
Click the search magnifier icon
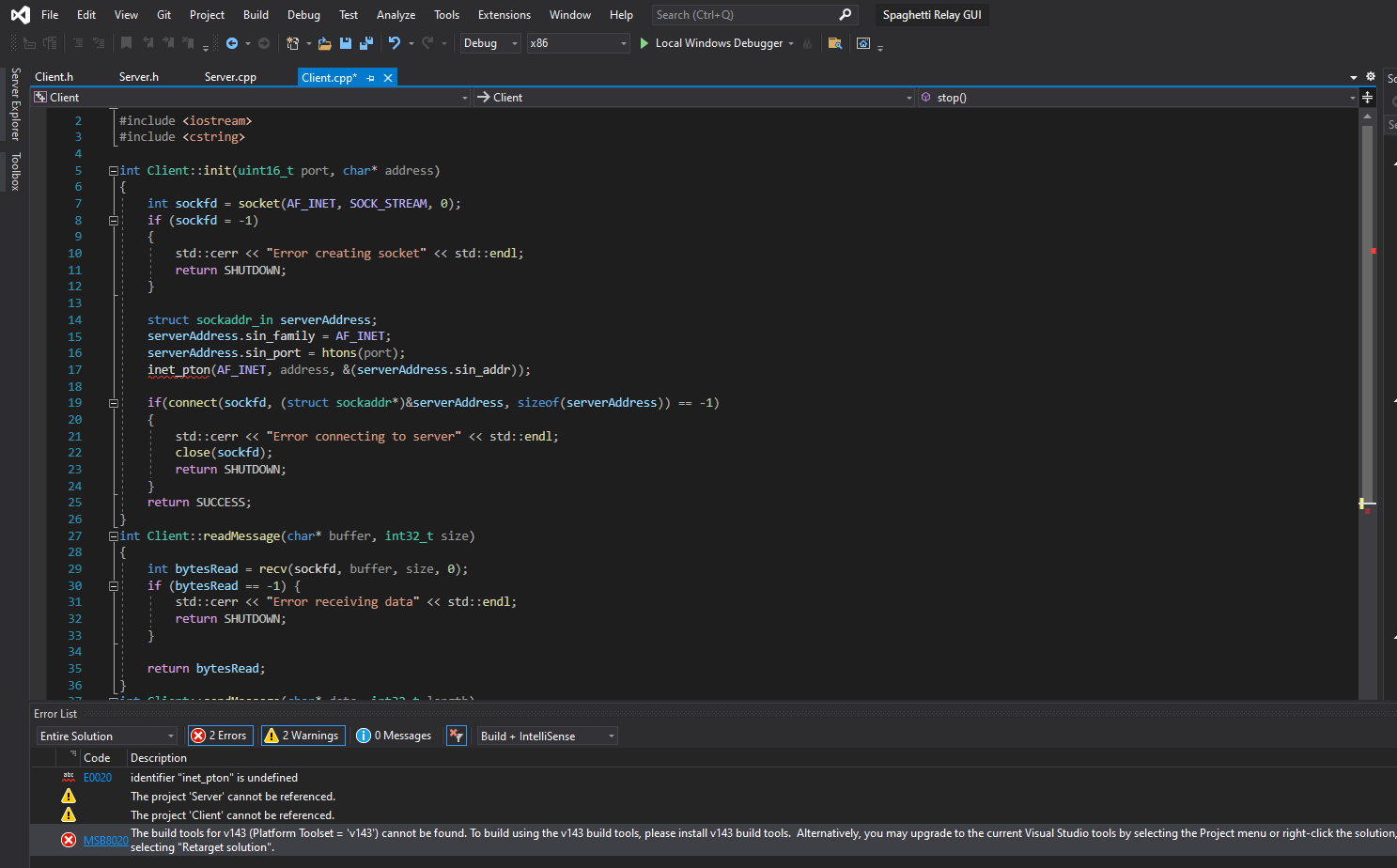click(x=845, y=14)
